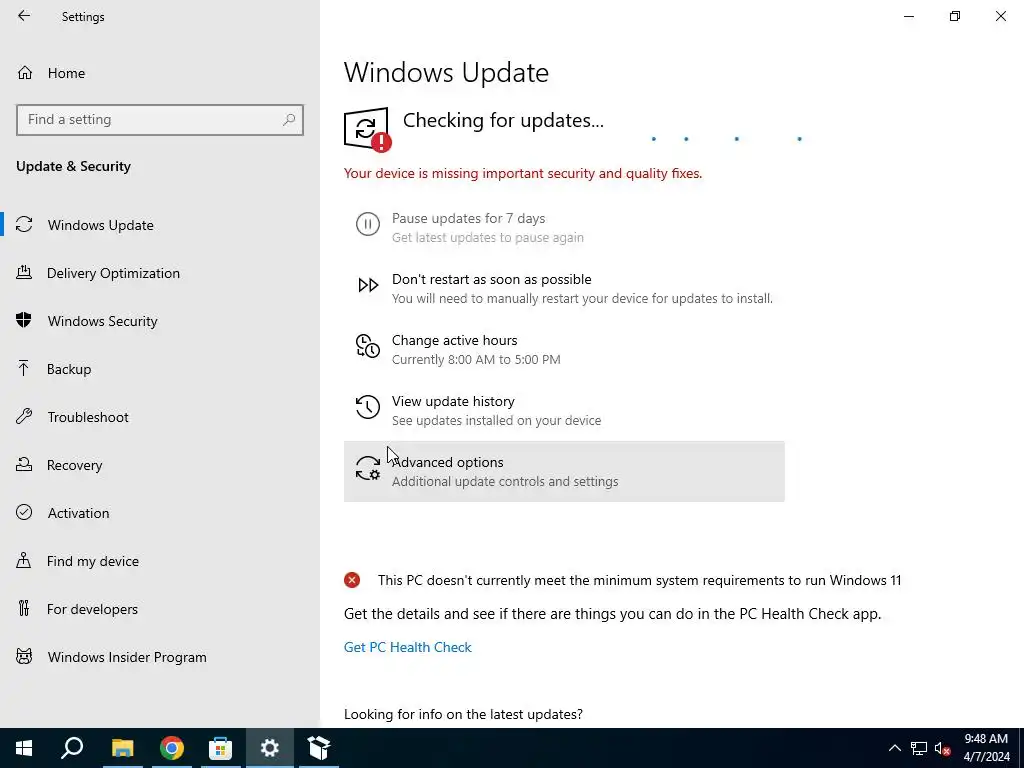Click the update history clock icon

[x=368, y=407]
